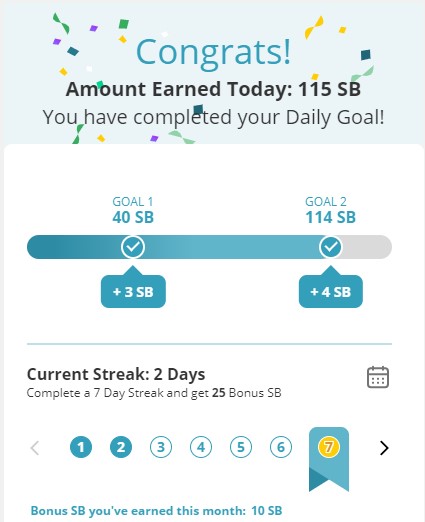Open the streak calendar icon

(378, 377)
